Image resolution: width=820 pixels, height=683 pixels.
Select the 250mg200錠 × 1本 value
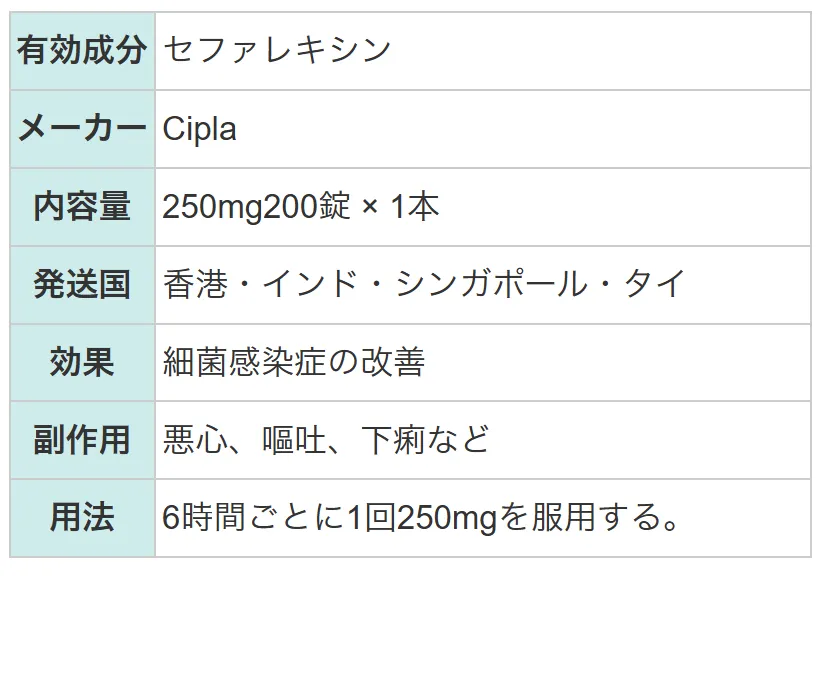coord(301,207)
